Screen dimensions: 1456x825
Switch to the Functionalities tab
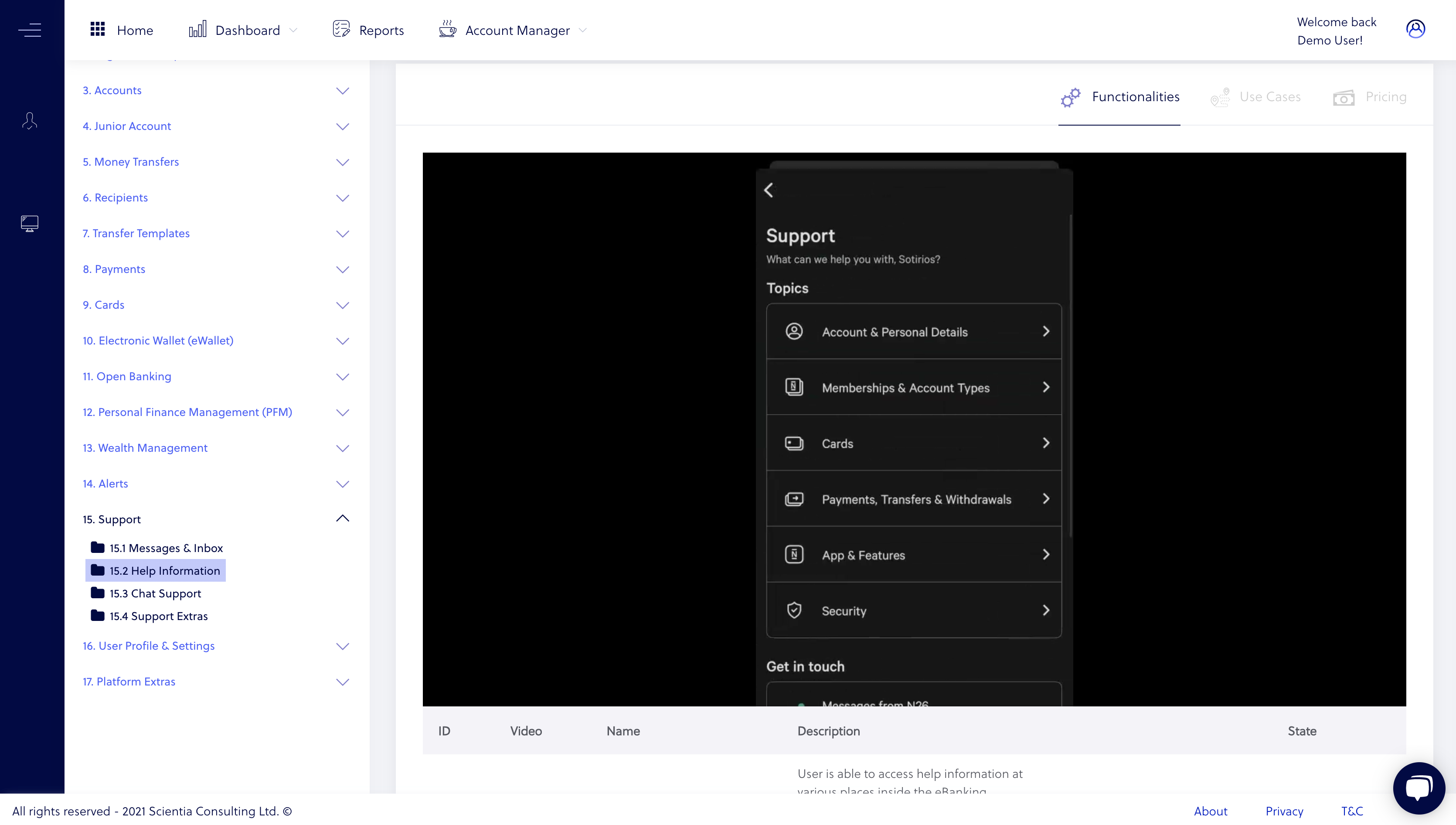1119,97
